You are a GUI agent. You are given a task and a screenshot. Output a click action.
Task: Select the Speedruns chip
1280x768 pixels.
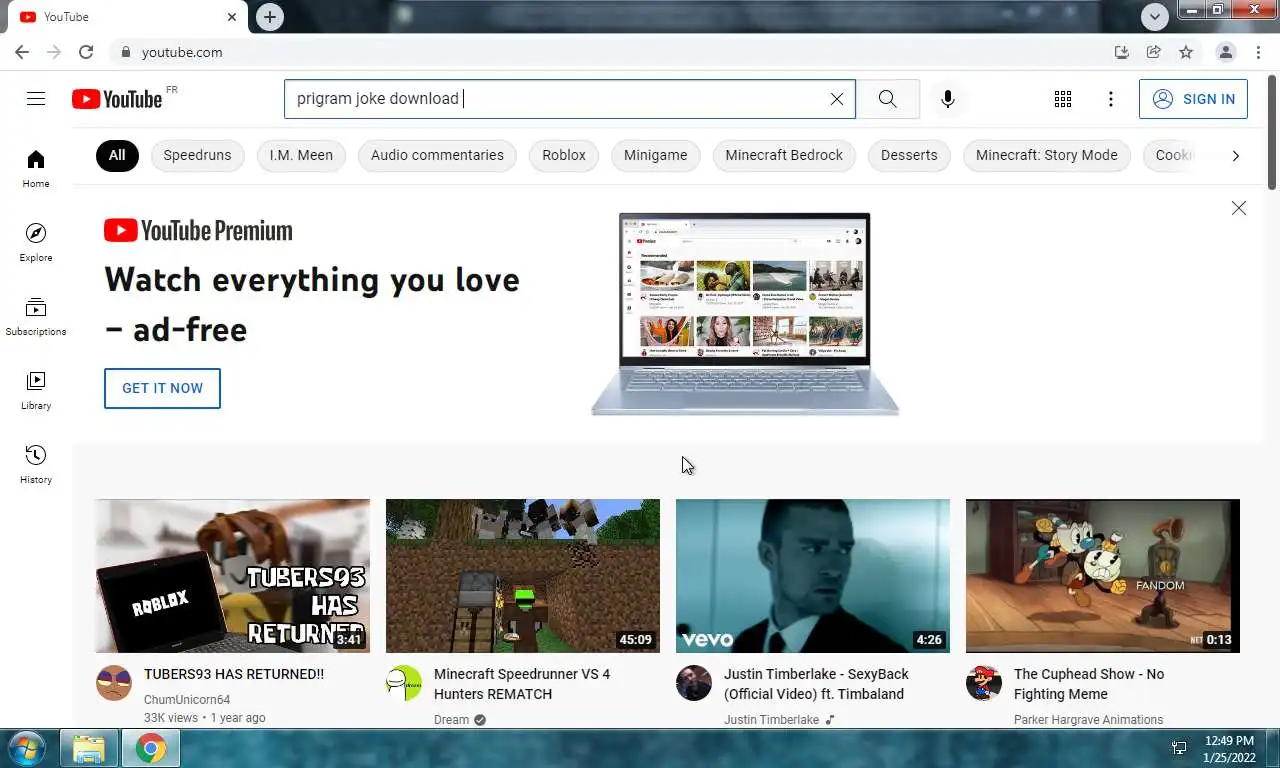pos(197,155)
